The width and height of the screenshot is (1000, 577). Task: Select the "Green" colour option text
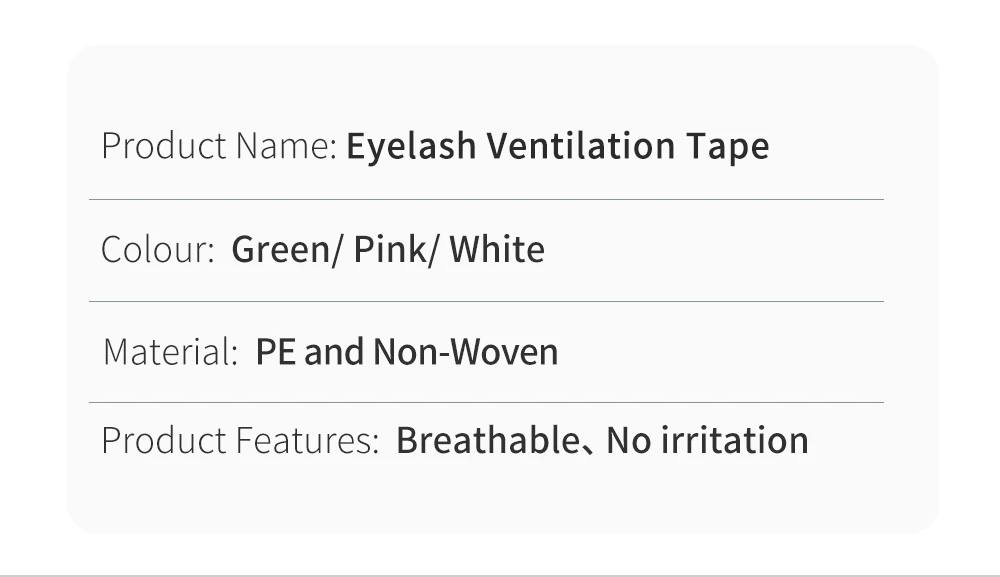pos(281,249)
